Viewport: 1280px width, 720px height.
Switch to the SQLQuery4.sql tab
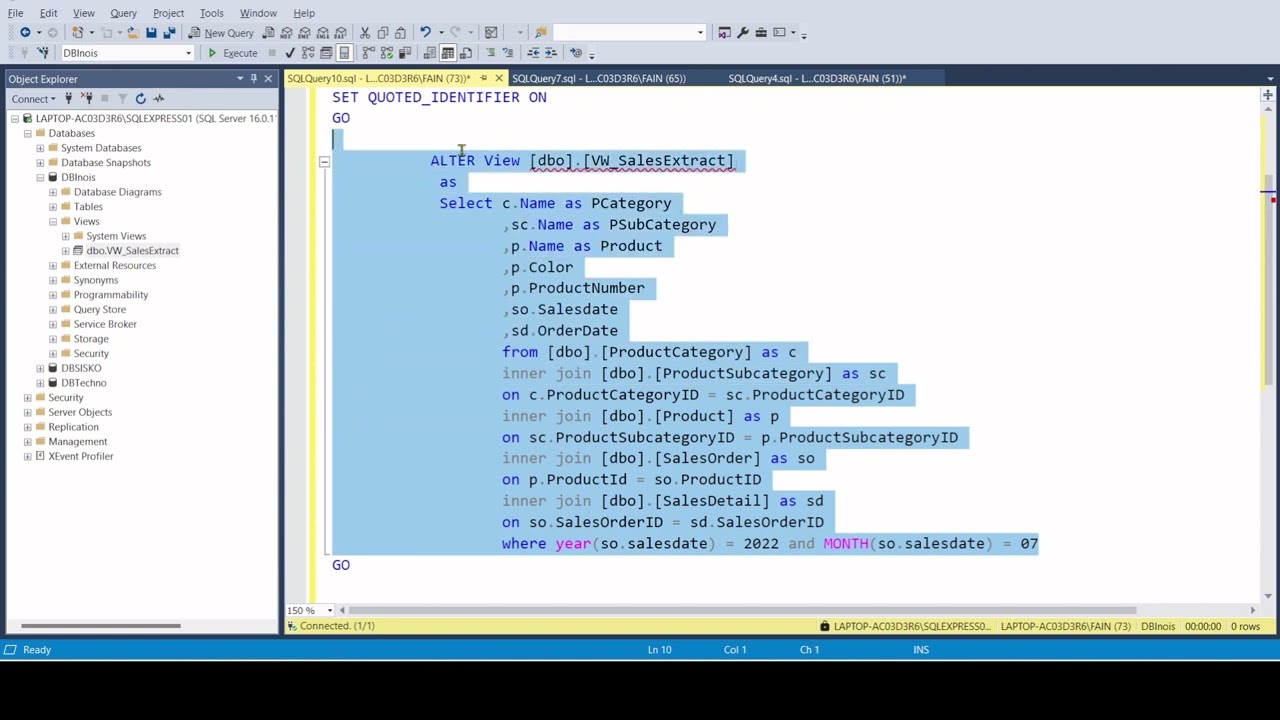point(817,78)
